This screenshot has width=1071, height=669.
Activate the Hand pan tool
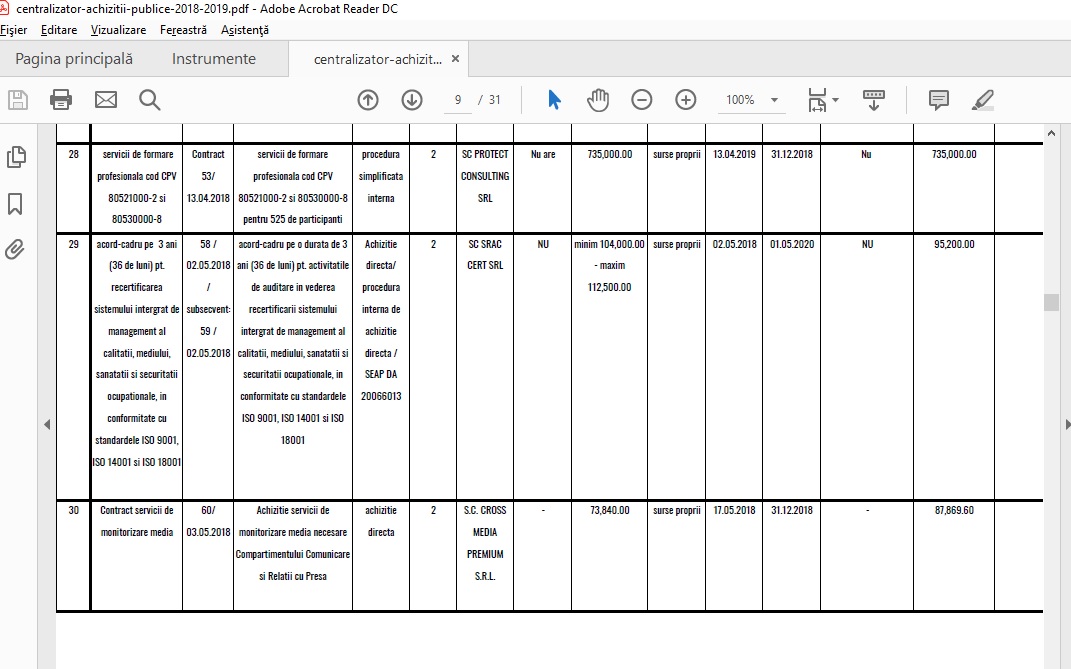598,100
